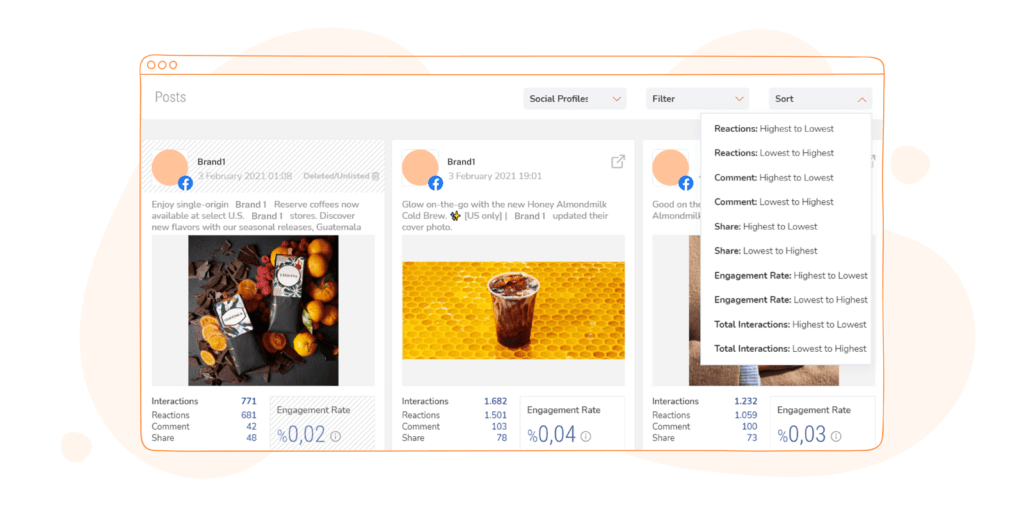Image resolution: width=1024 pixels, height=506 pixels.
Task: Click date 3 February 2021 19:01
Action: tap(494, 176)
